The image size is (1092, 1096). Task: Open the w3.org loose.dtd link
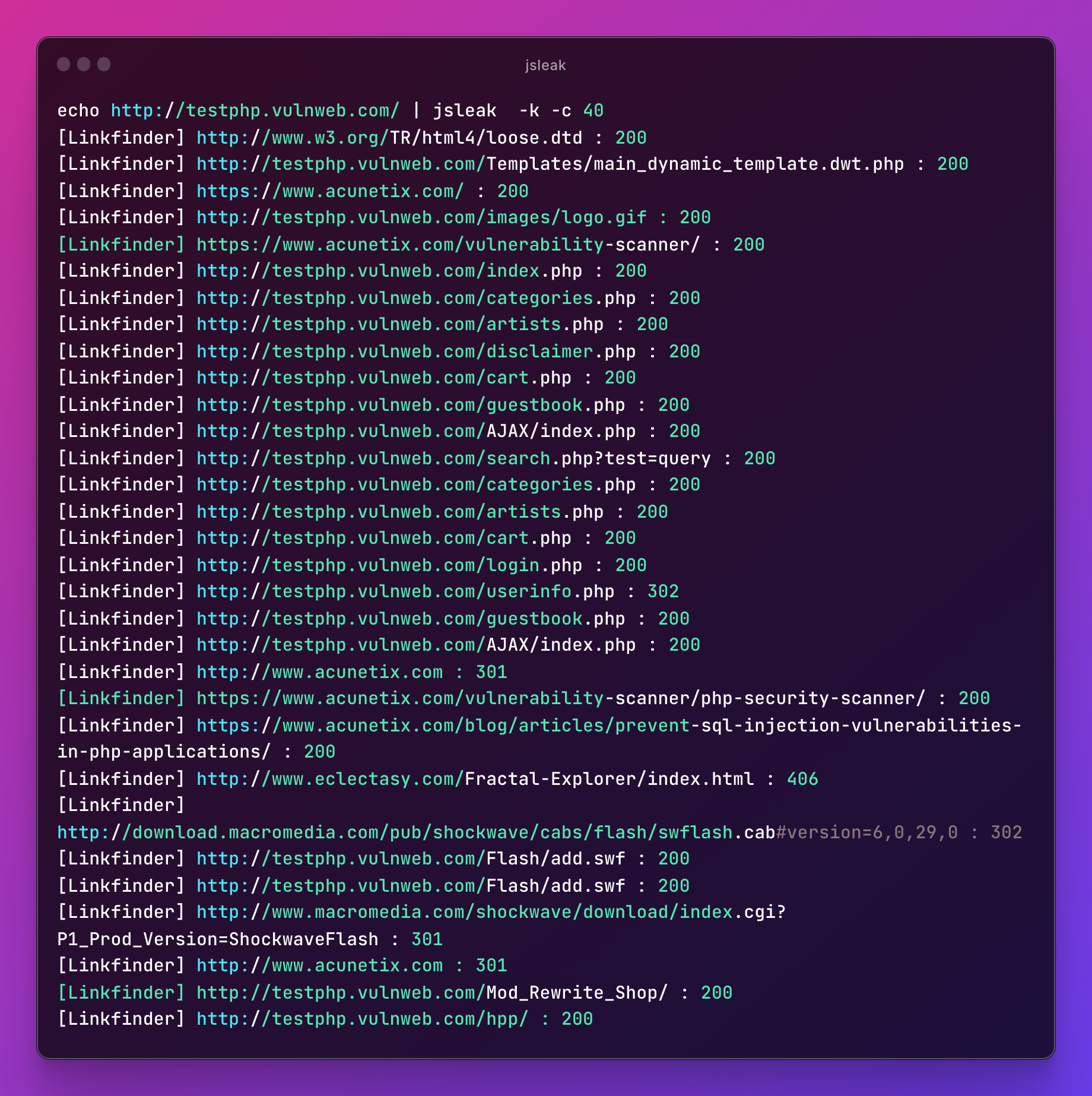(x=389, y=138)
